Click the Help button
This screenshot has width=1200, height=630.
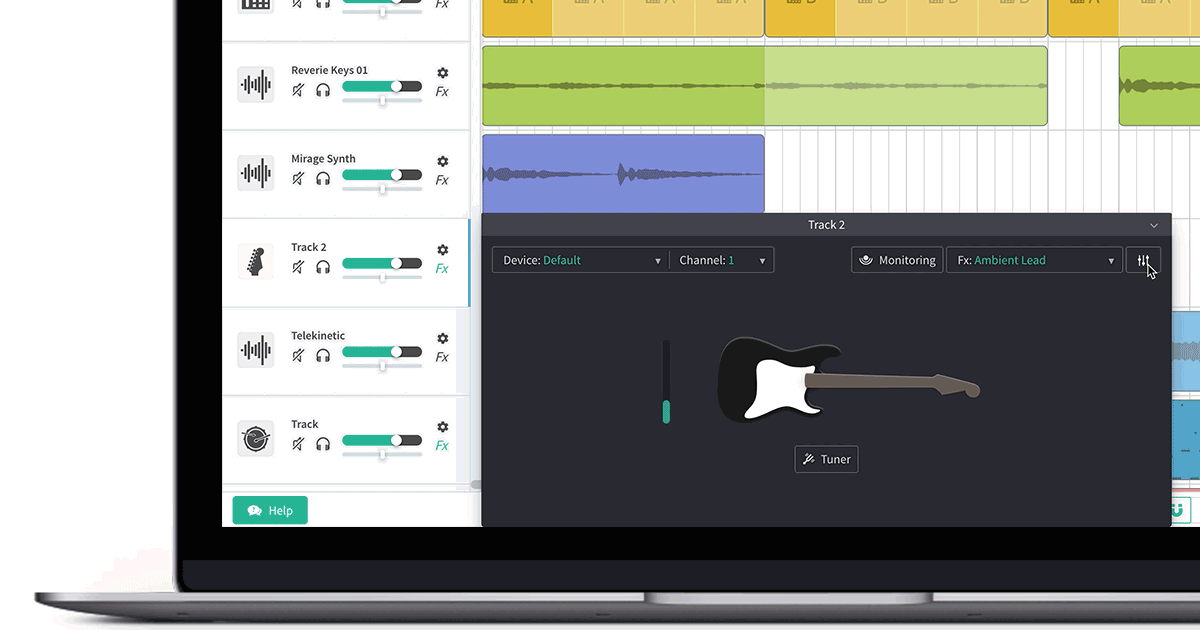click(x=269, y=510)
